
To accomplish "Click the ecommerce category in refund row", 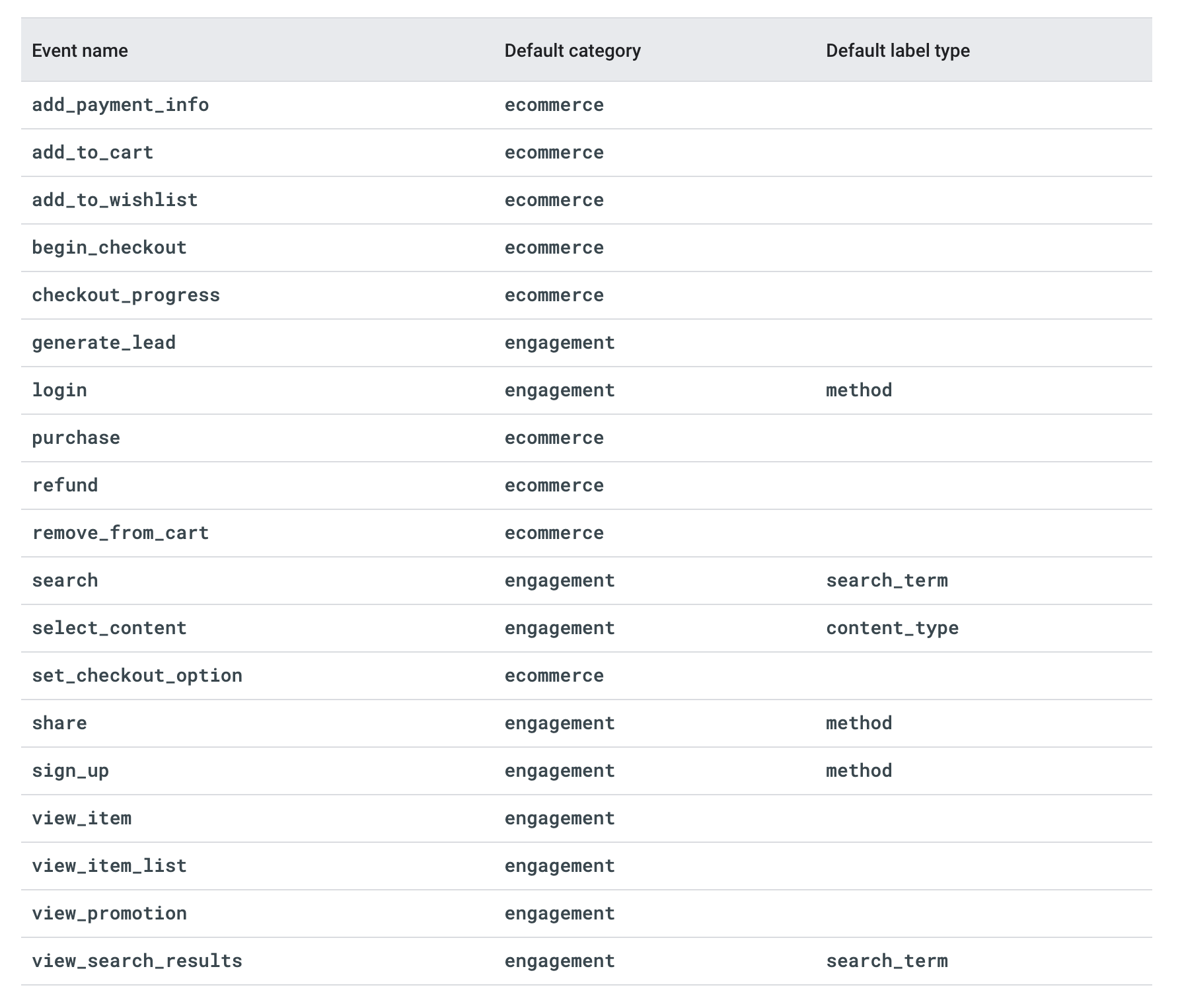I will coord(554,486).
